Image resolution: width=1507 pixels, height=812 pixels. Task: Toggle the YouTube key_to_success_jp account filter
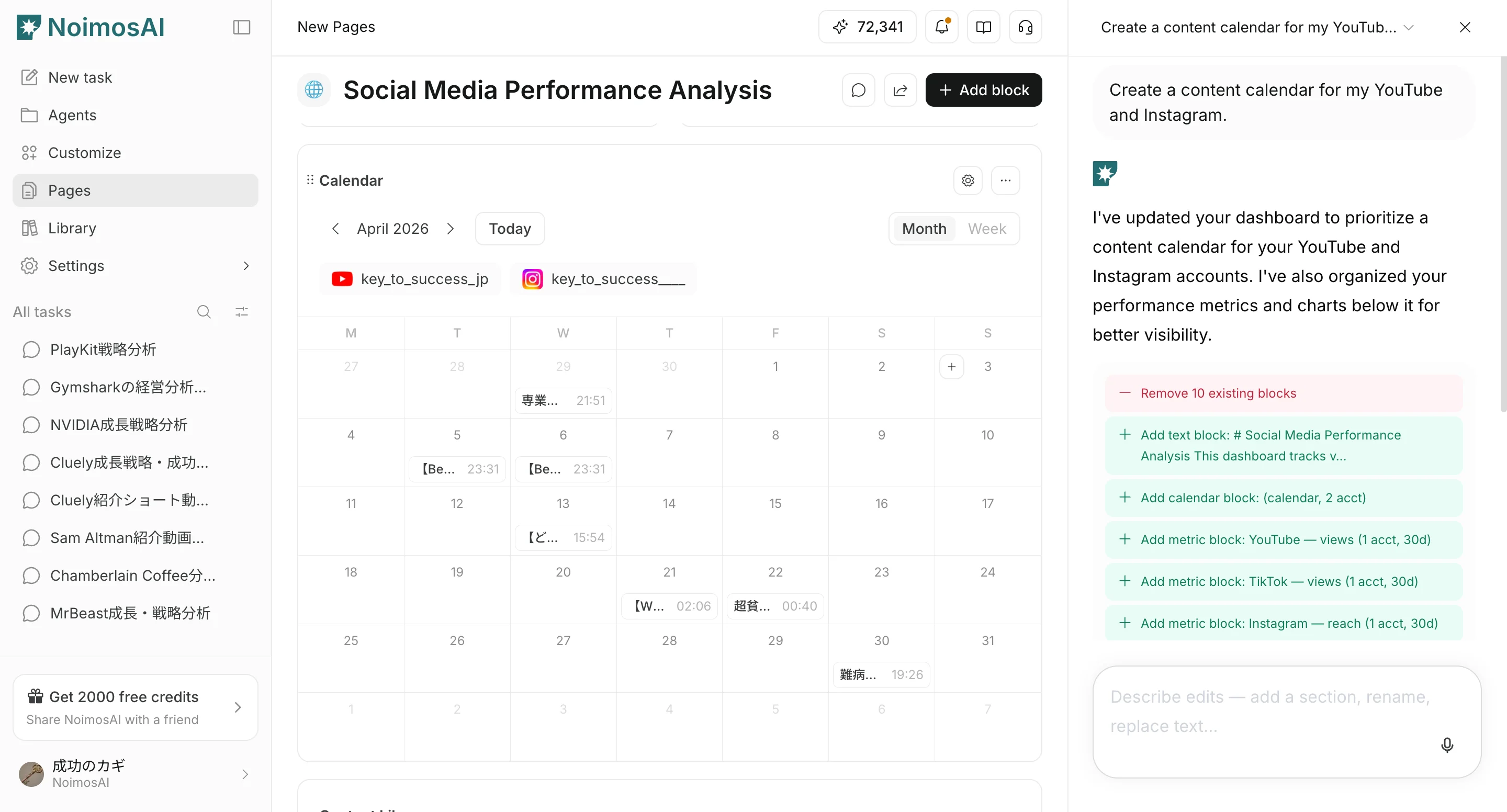point(411,278)
